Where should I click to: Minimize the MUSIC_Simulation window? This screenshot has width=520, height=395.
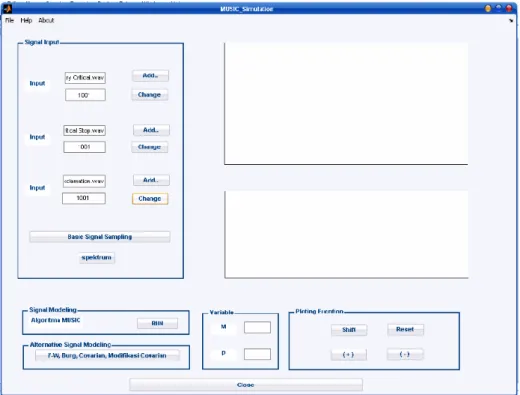[488, 8]
